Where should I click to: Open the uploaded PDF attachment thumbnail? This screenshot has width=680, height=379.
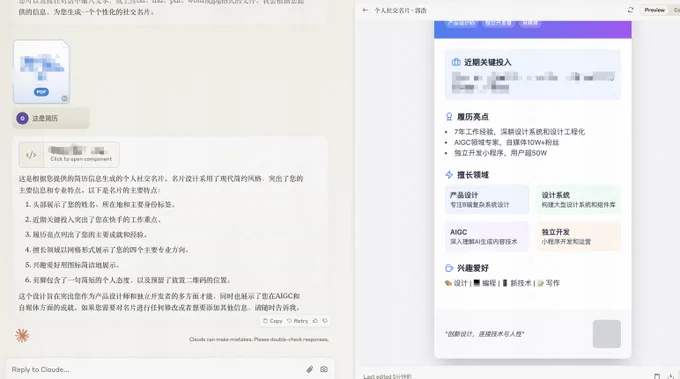[41, 72]
